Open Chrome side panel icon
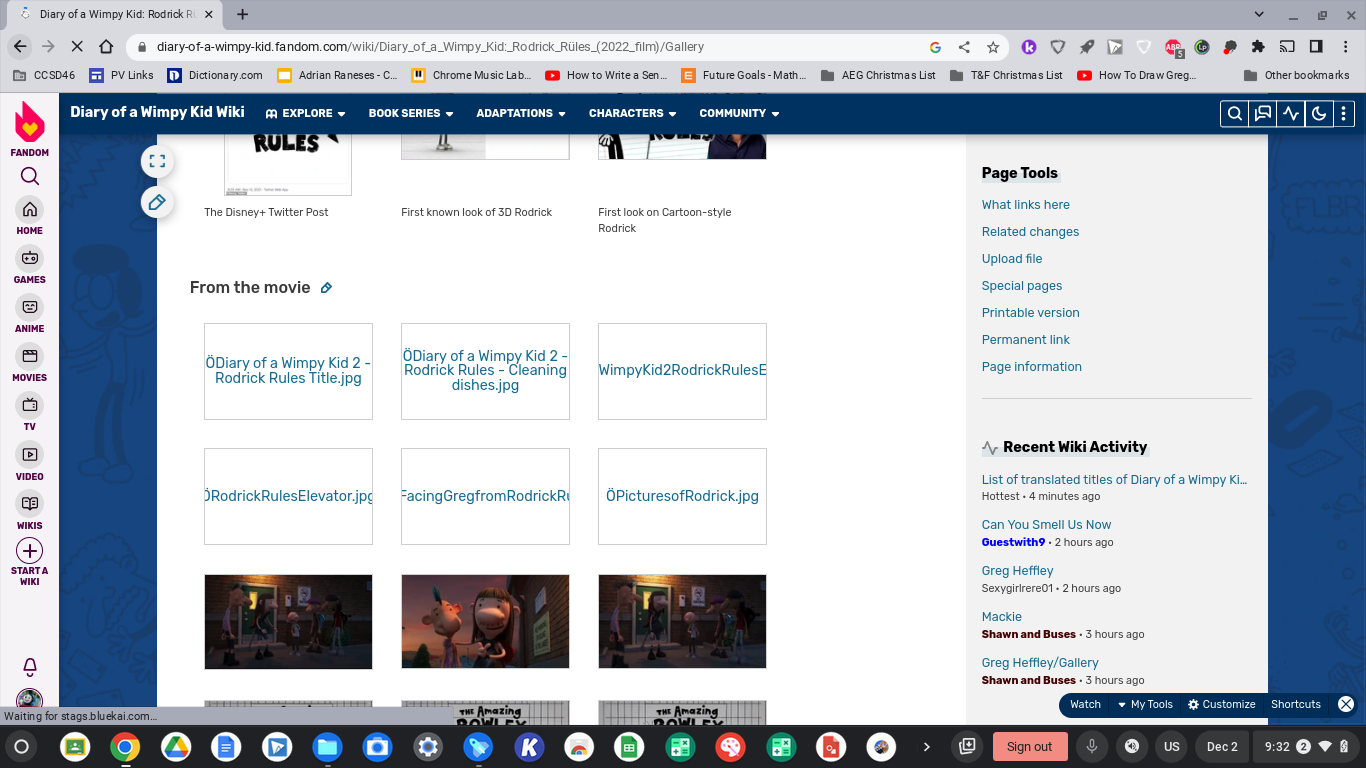Viewport: 1366px width, 768px height. 1316,47
